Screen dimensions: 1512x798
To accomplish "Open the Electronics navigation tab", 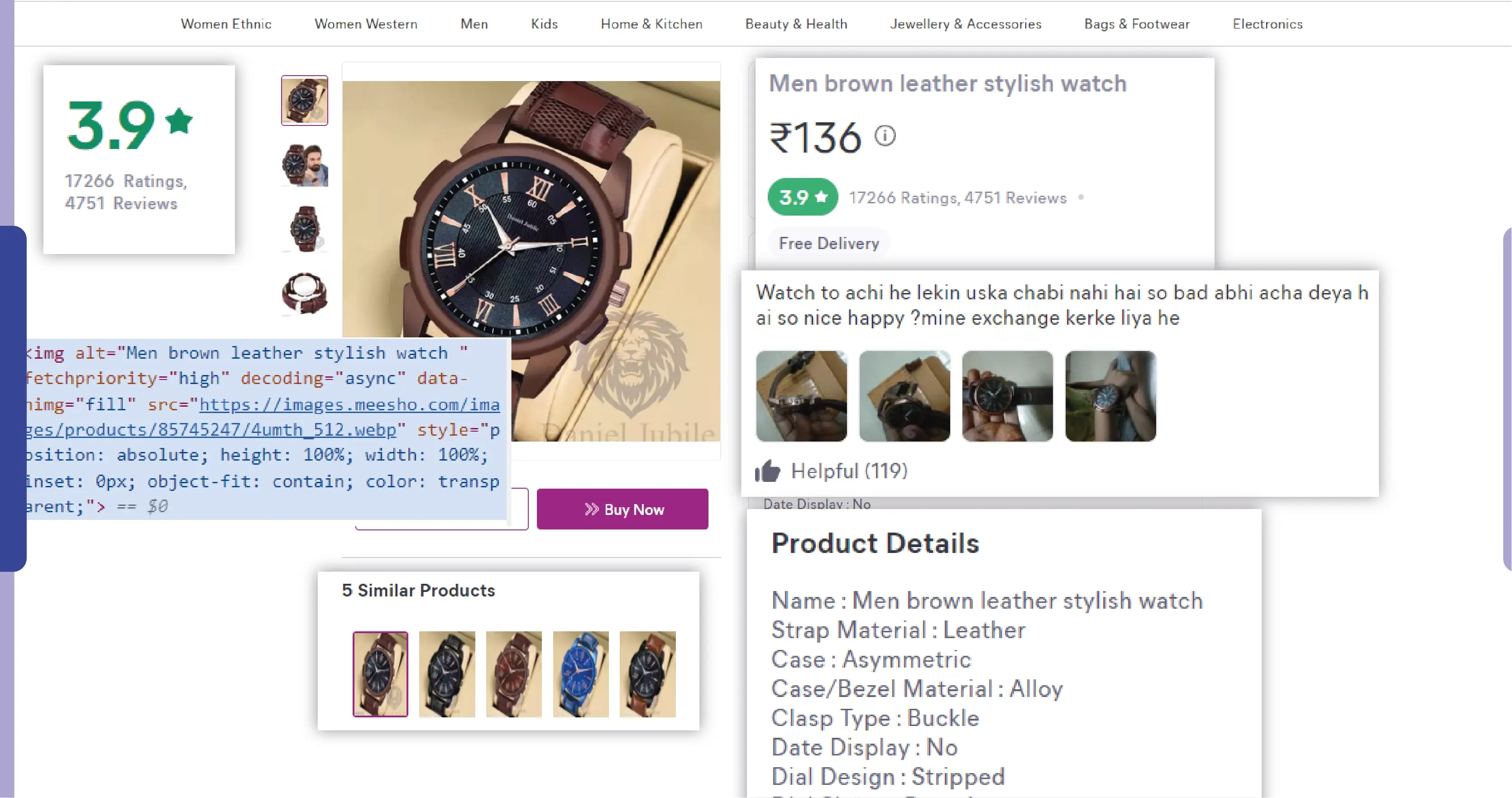I will point(1267,24).
